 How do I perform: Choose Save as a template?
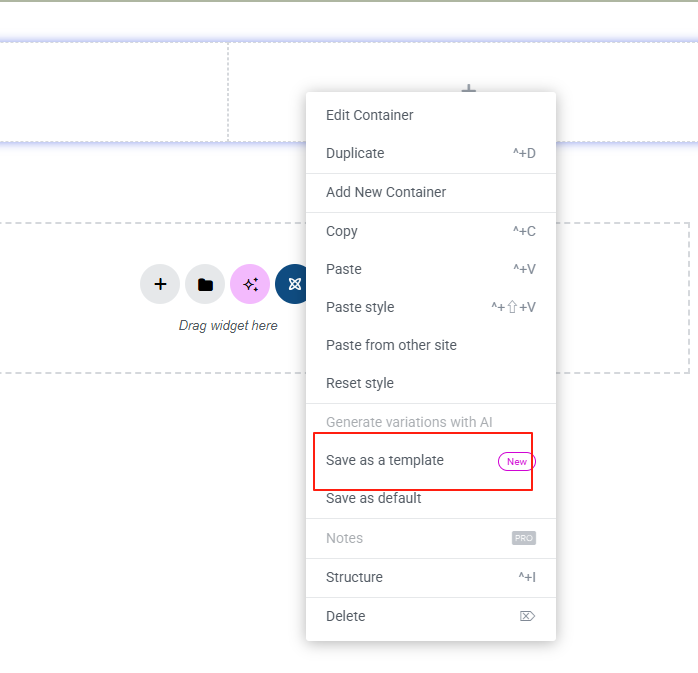tap(385, 460)
